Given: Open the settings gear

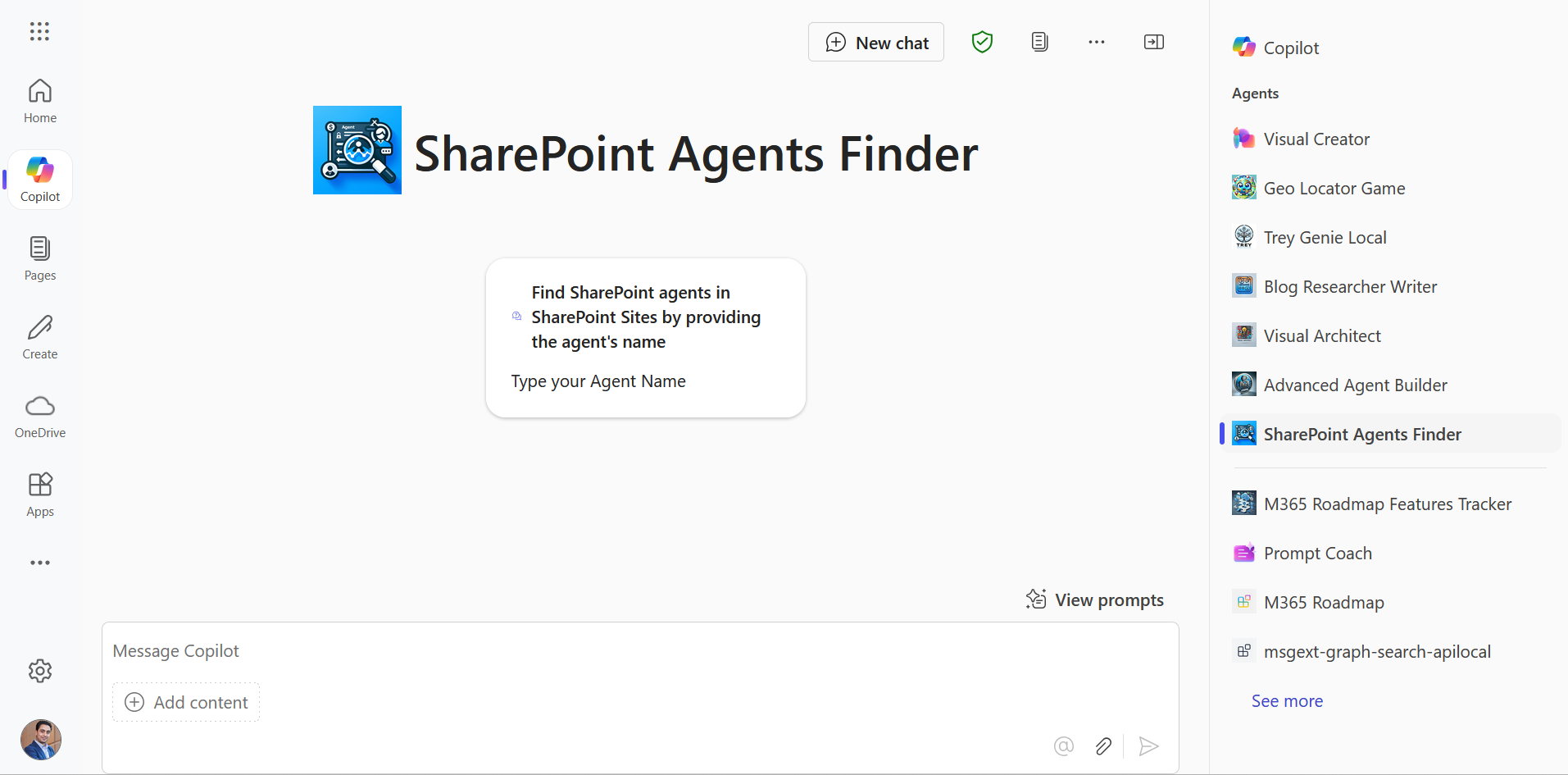Looking at the screenshot, I should click(x=40, y=671).
